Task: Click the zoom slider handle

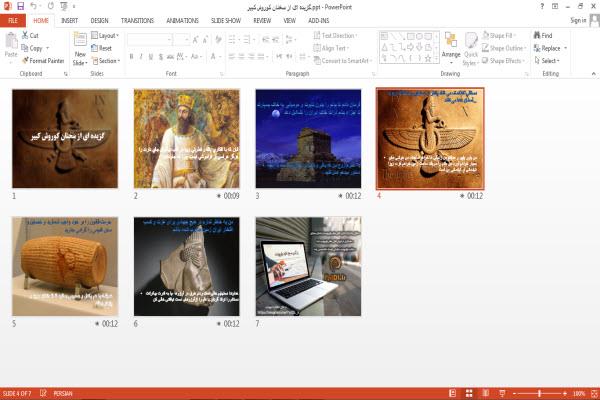Action: [540, 393]
